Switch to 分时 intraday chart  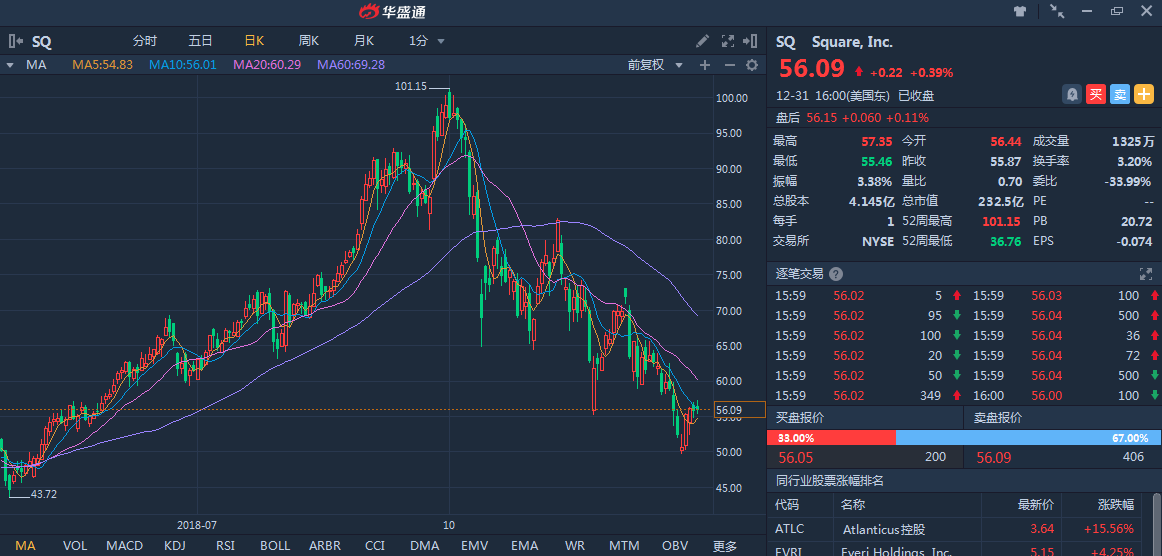coord(145,42)
